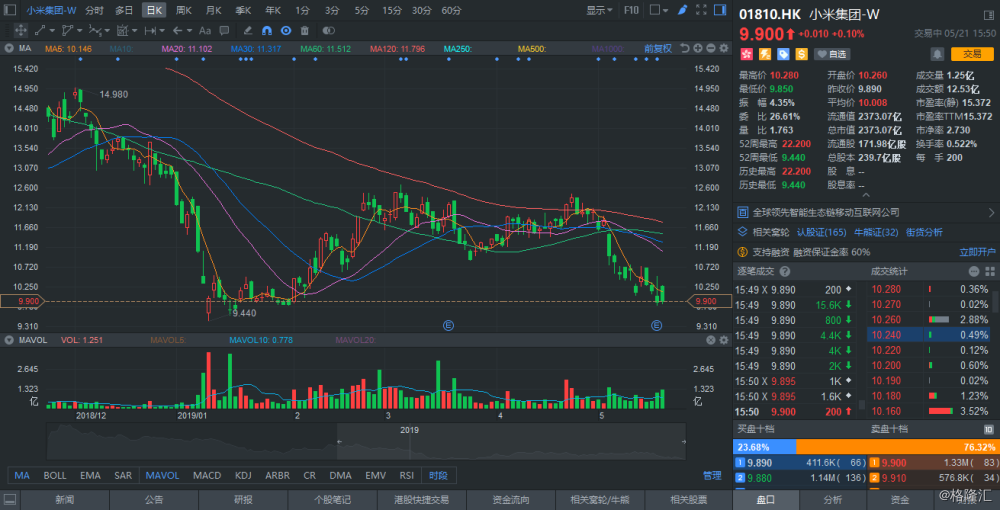Image resolution: width=1000 pixels, height=510 pixels.
Task: Toggle the 自选 watchlist heart button
Action: (x=832, y=53)
